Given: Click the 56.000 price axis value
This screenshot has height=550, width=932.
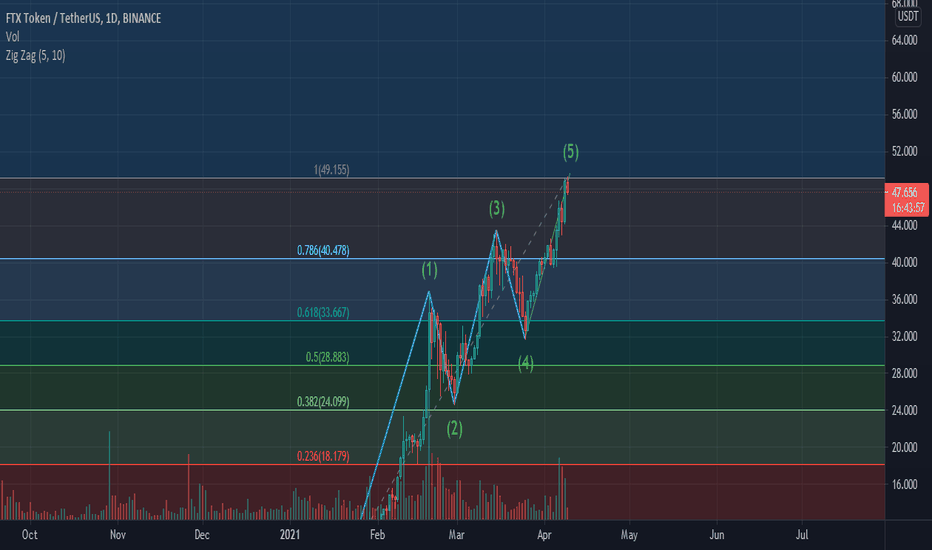Looking at the screenshot, I should tap(904, 114).
